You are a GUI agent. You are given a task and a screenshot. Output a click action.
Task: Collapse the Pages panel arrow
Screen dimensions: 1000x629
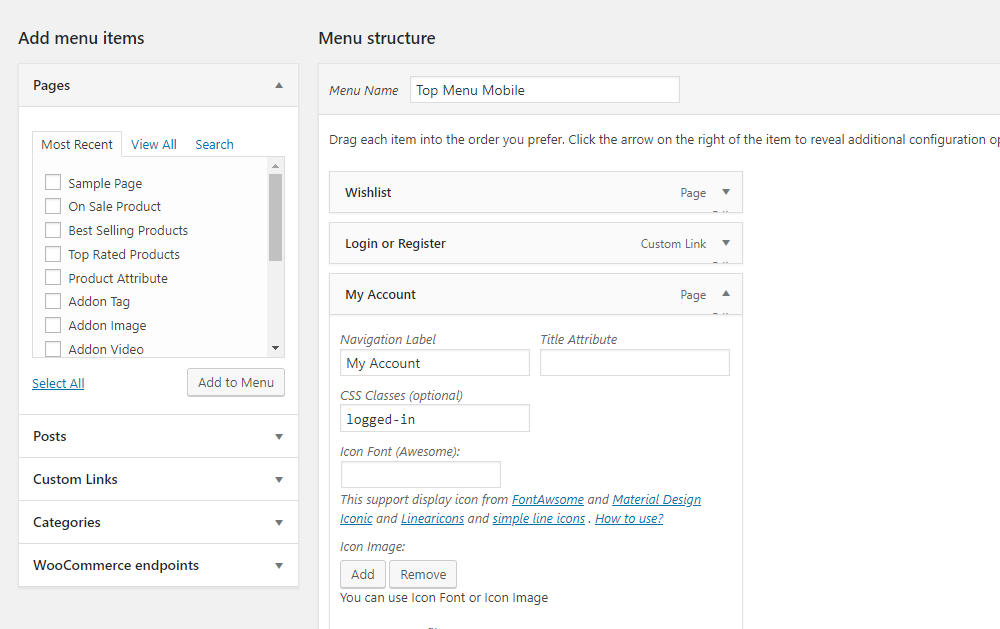coord(279,85)
